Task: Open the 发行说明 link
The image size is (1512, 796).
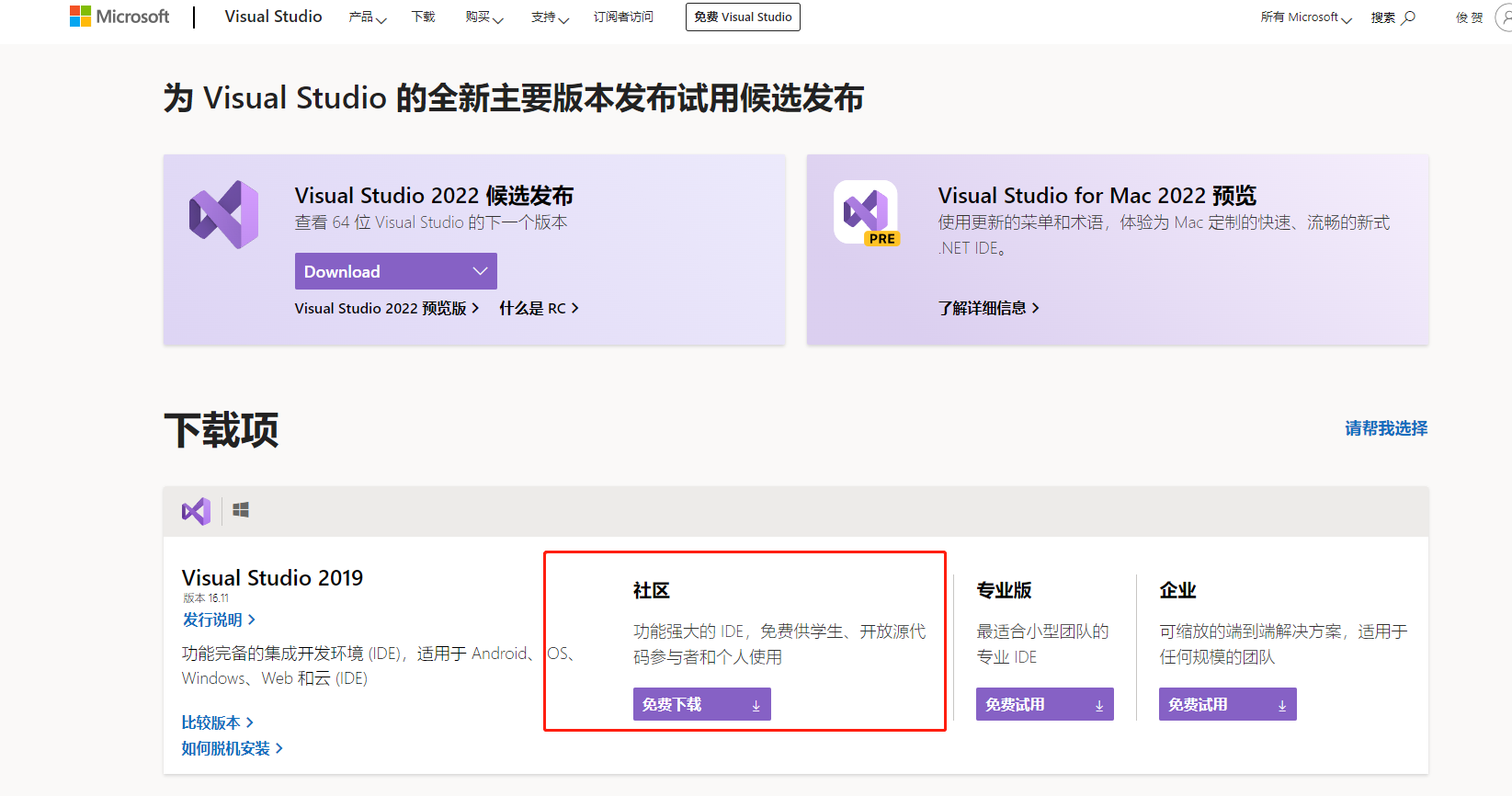Action: coord(219,620)
